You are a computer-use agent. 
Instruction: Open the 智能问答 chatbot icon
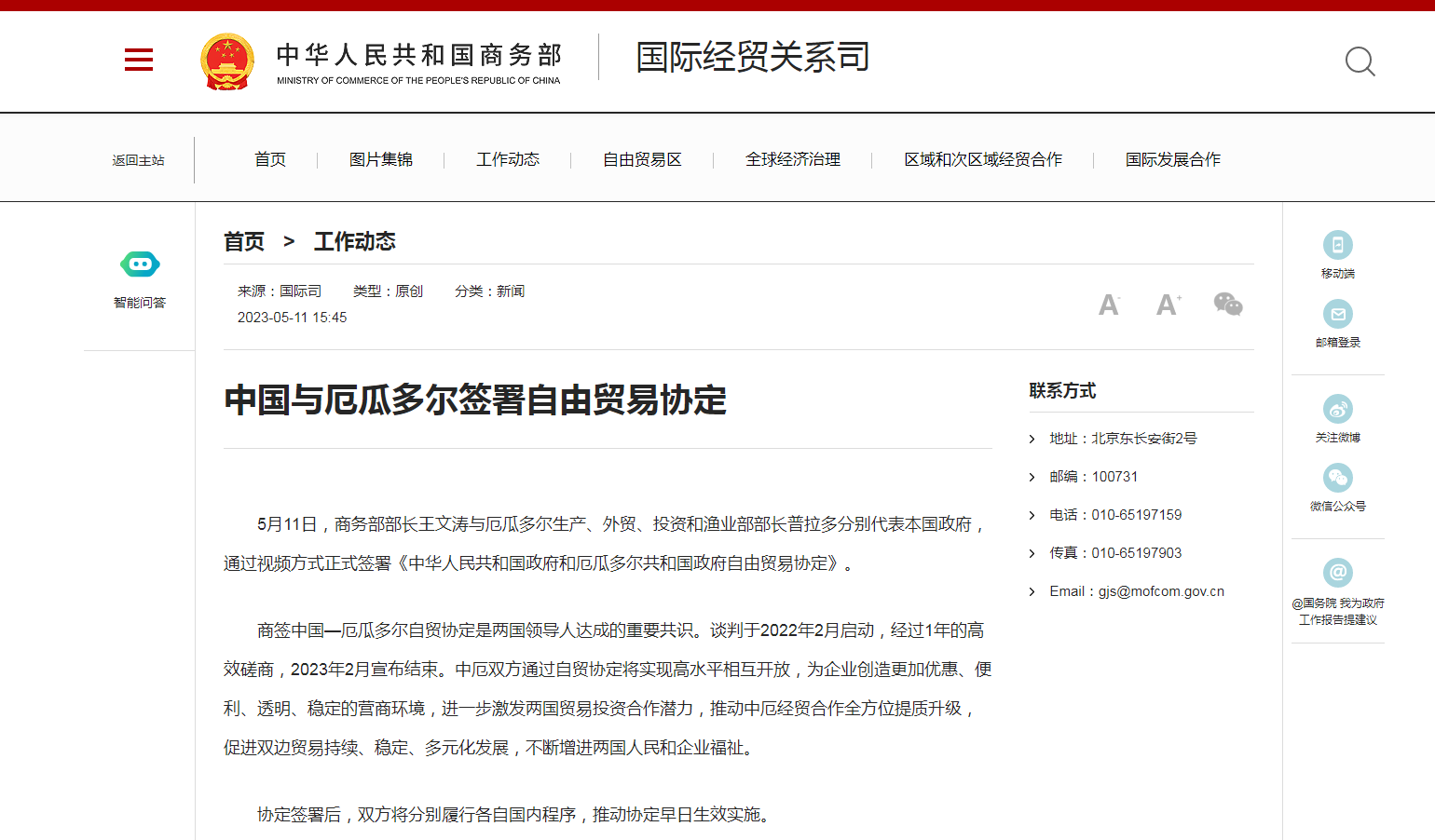coord(140,264)
